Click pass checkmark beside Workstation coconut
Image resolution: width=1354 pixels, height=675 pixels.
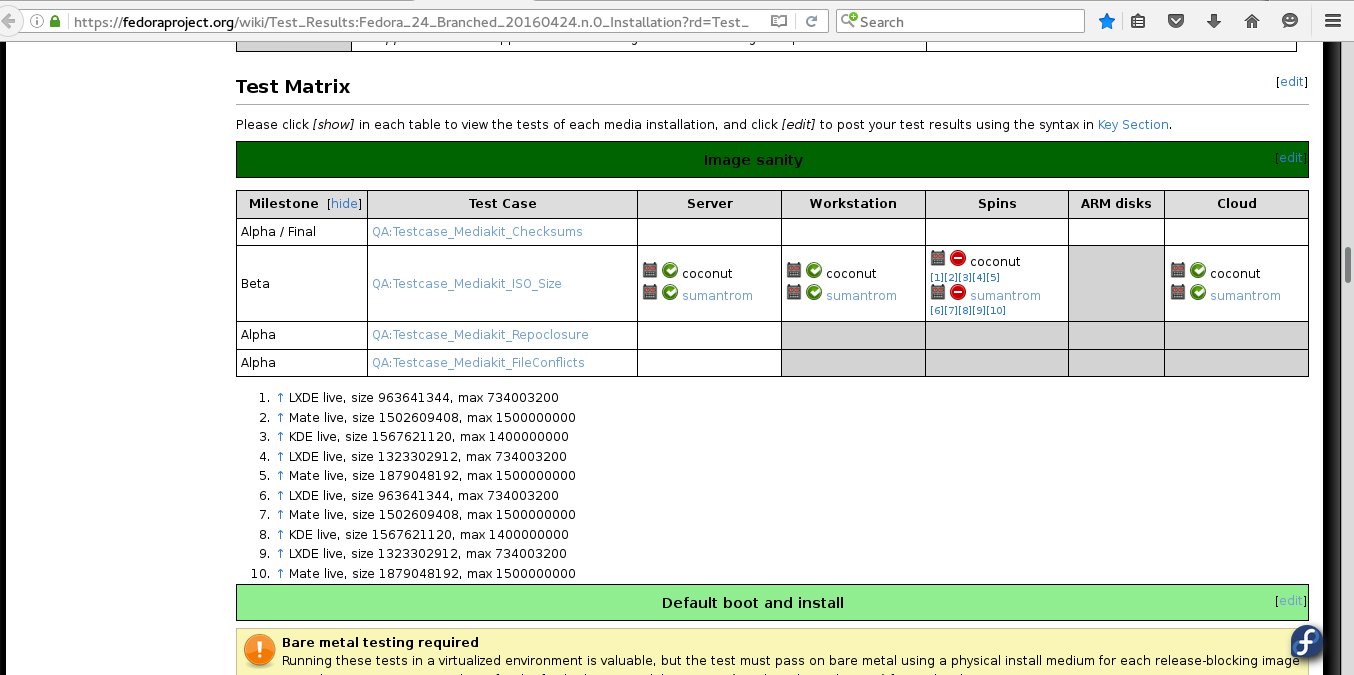tap(814, 270)
